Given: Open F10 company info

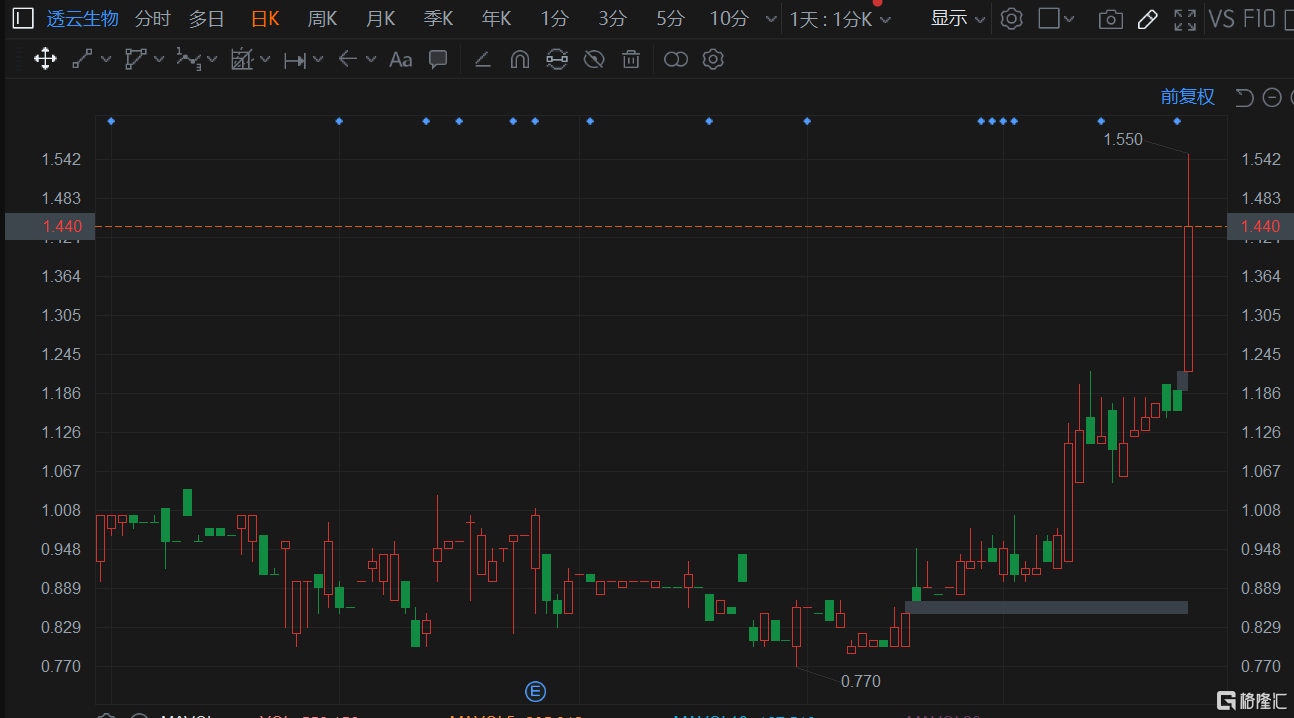Looking at the screenshot, I should pyautogui.click(x=1260, y=18).
